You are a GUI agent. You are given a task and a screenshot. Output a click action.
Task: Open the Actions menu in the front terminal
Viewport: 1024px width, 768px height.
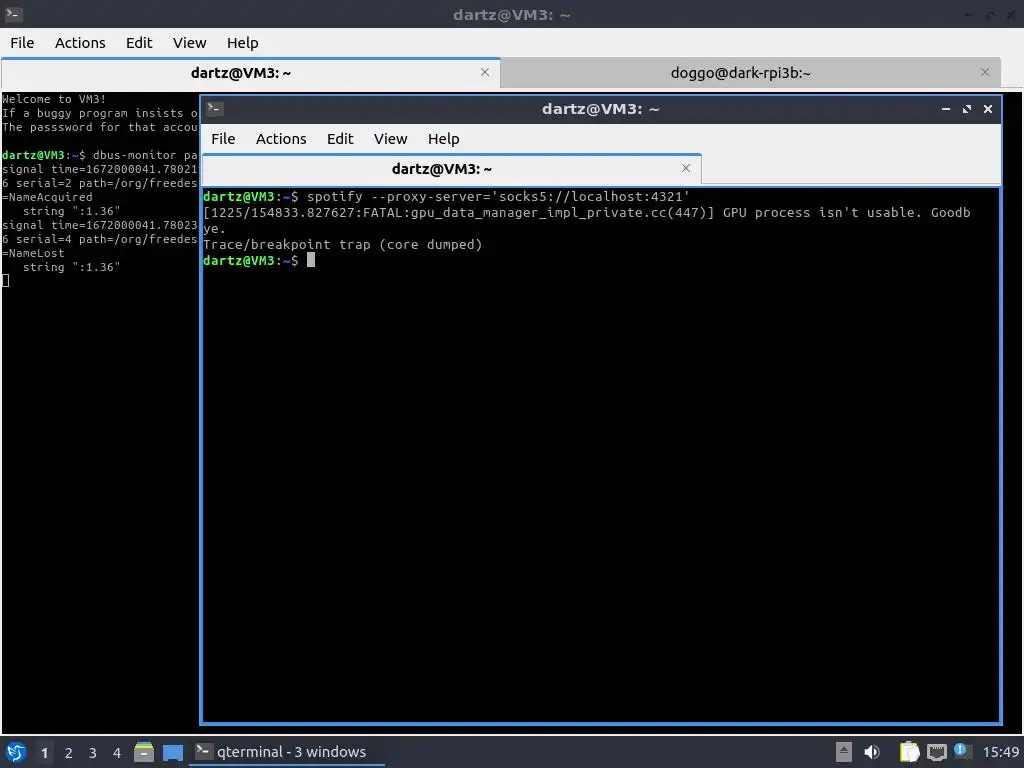[281, 139]
